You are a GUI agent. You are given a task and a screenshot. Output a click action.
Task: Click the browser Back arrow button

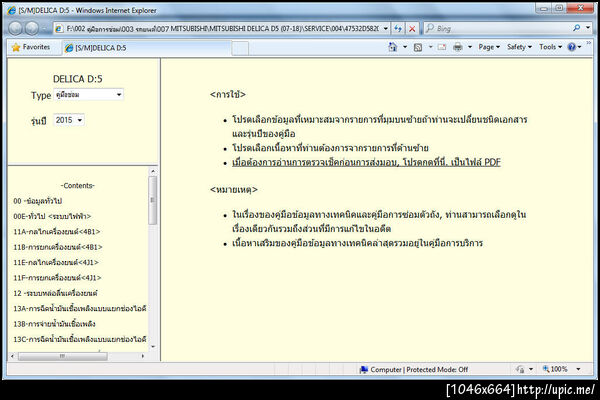click(x=15, y=28)
